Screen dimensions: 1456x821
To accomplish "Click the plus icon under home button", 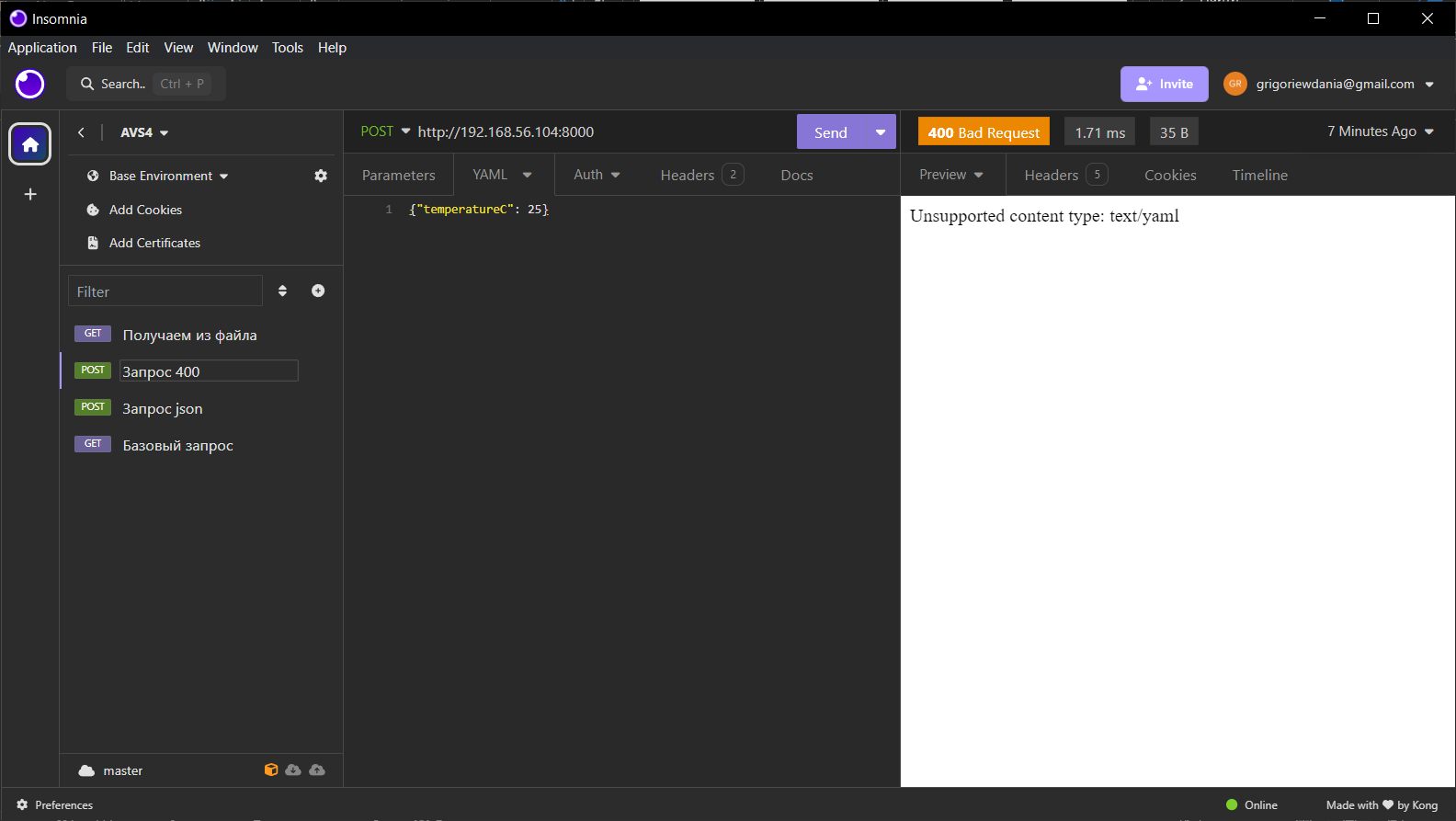I will 30,194.
